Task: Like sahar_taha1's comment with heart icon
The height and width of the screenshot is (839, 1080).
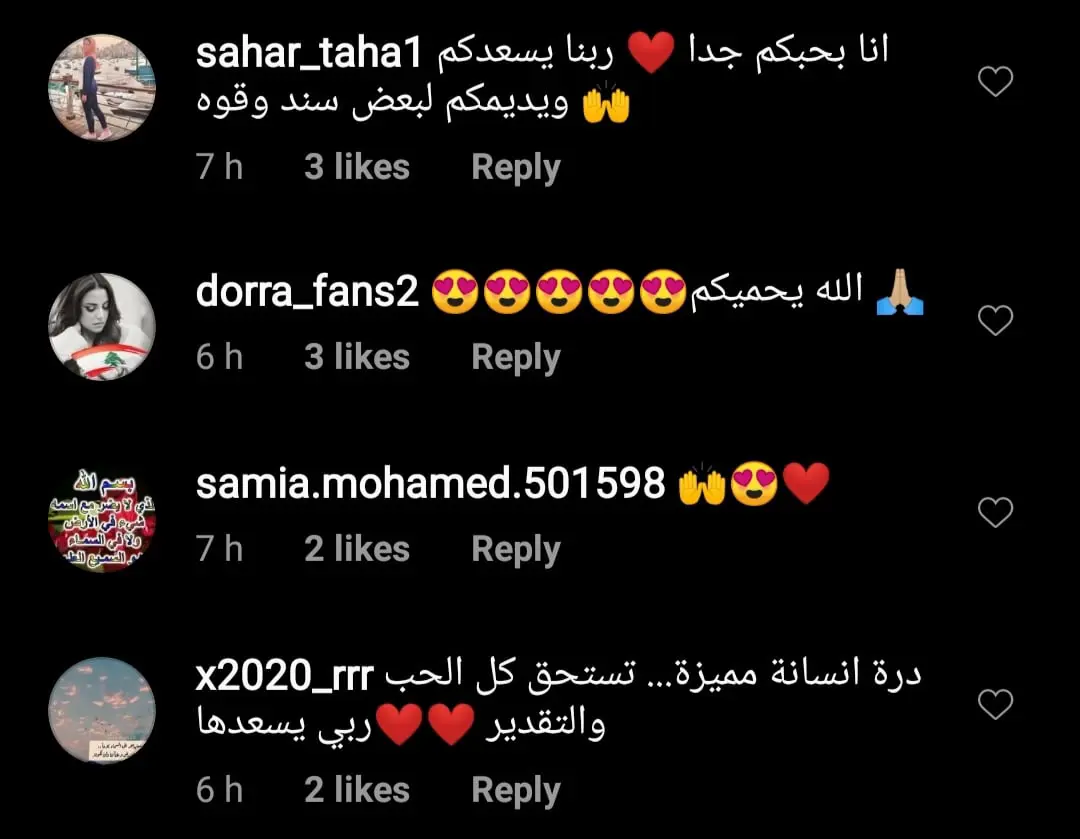Action: [x=995, y=81]
